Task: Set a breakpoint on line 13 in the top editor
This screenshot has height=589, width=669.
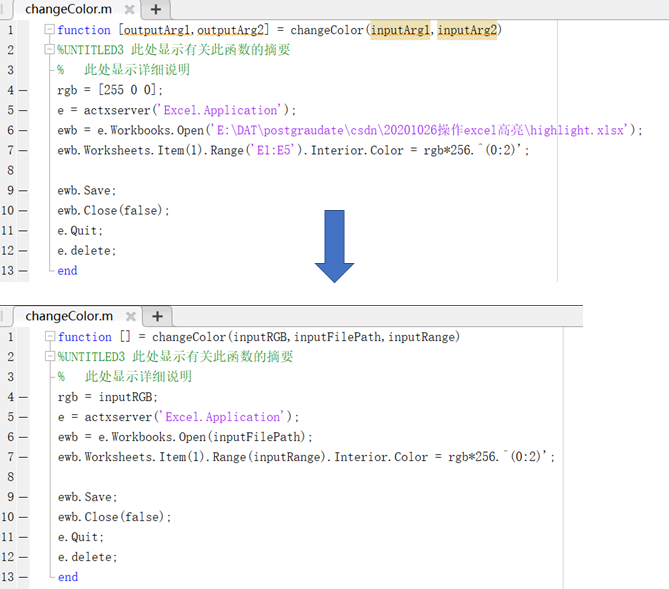Action: pyautogui.click(x=23, y=271)
